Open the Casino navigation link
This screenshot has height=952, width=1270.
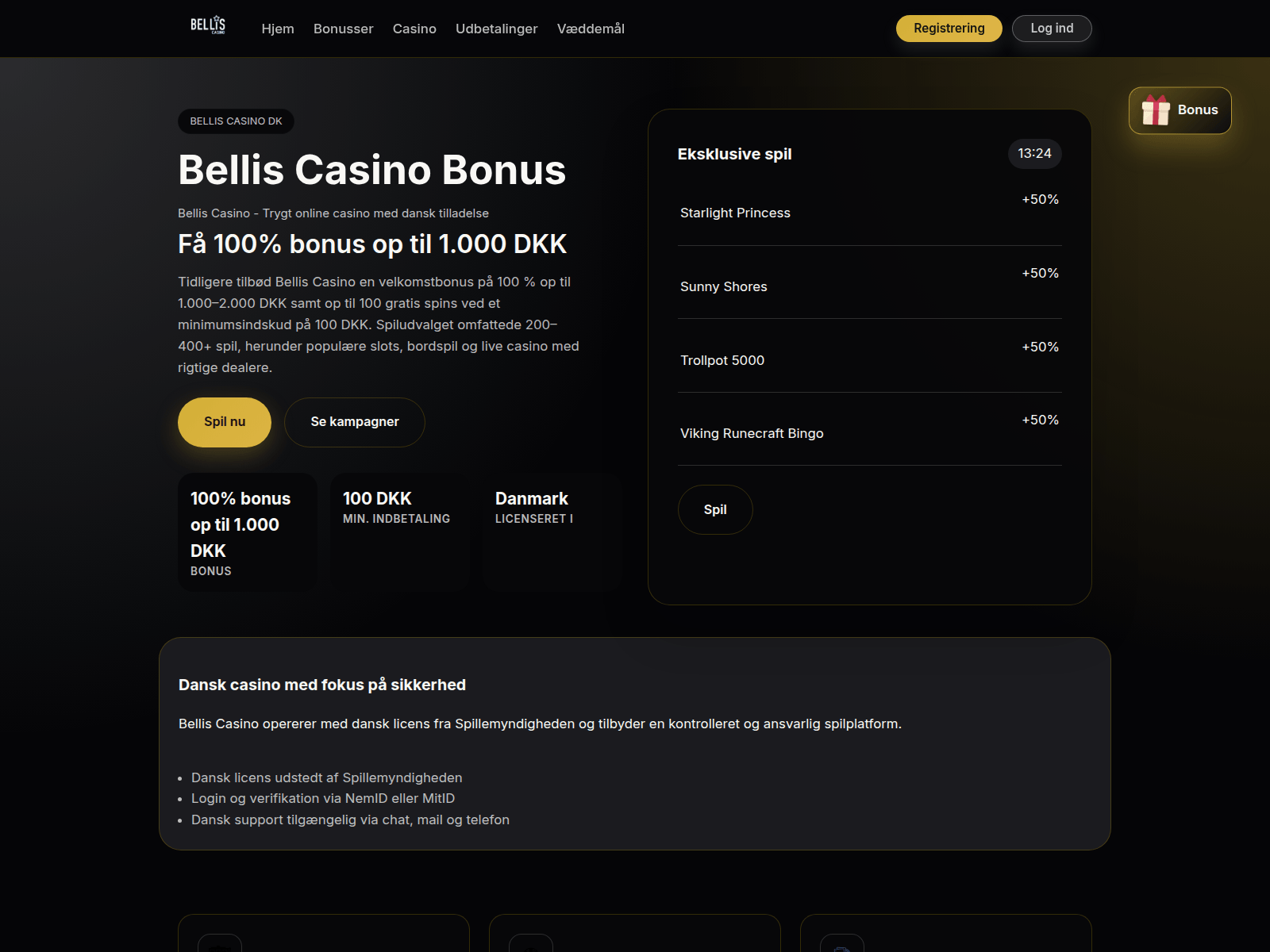414,29
